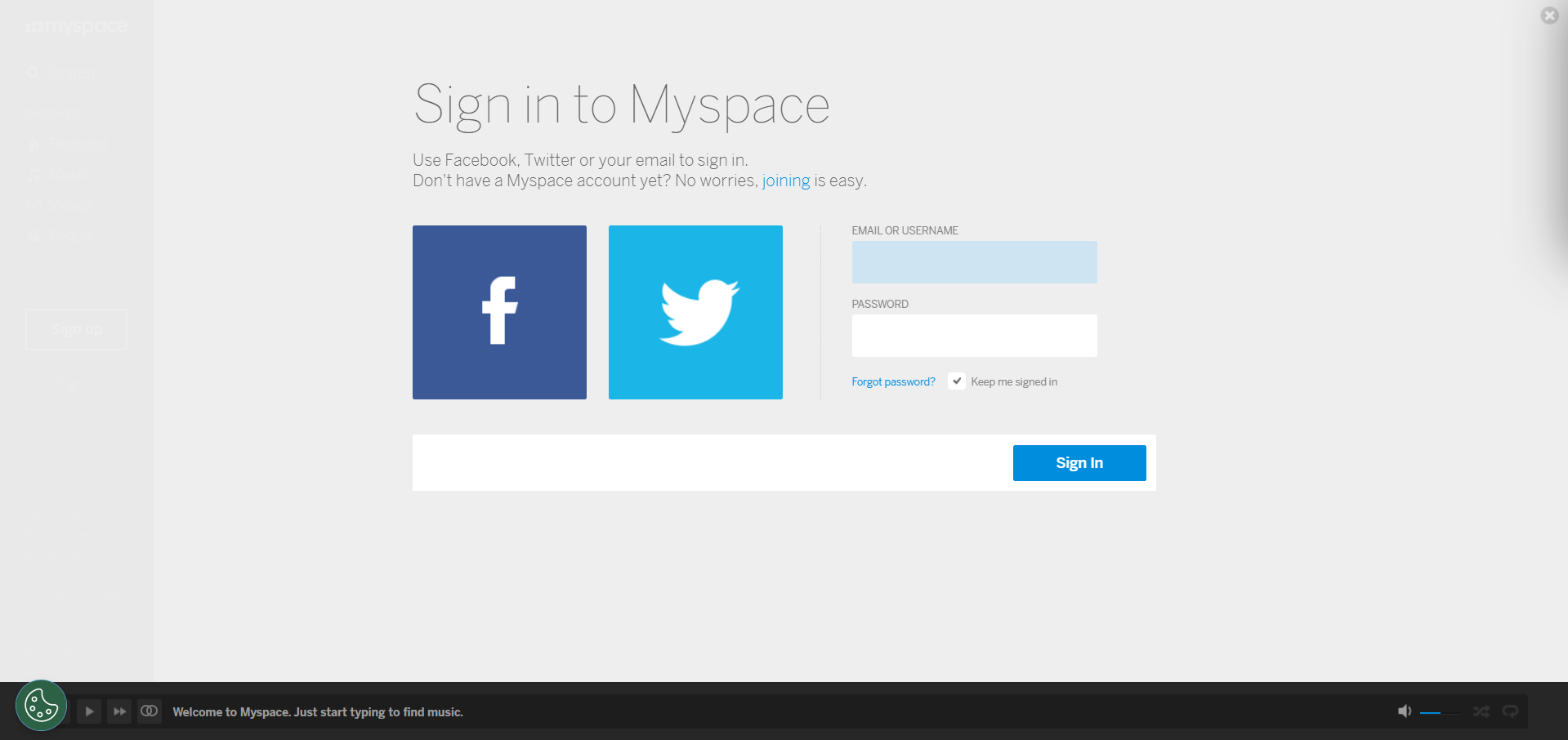Sign in with Twitter
1568x740 pixels.
(x=695, y=312)
